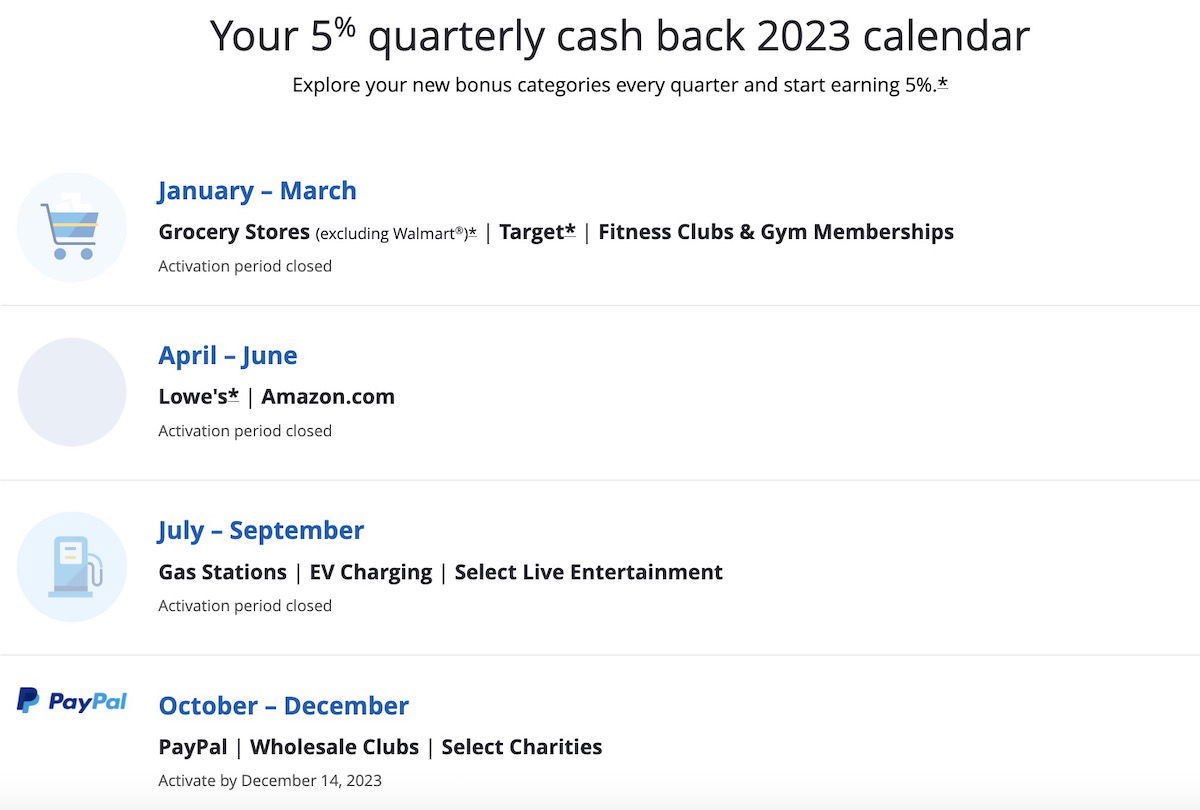Click the blank circle beside April – June
The width and height of the screenshot is (1200, 810).
(72, 392)
